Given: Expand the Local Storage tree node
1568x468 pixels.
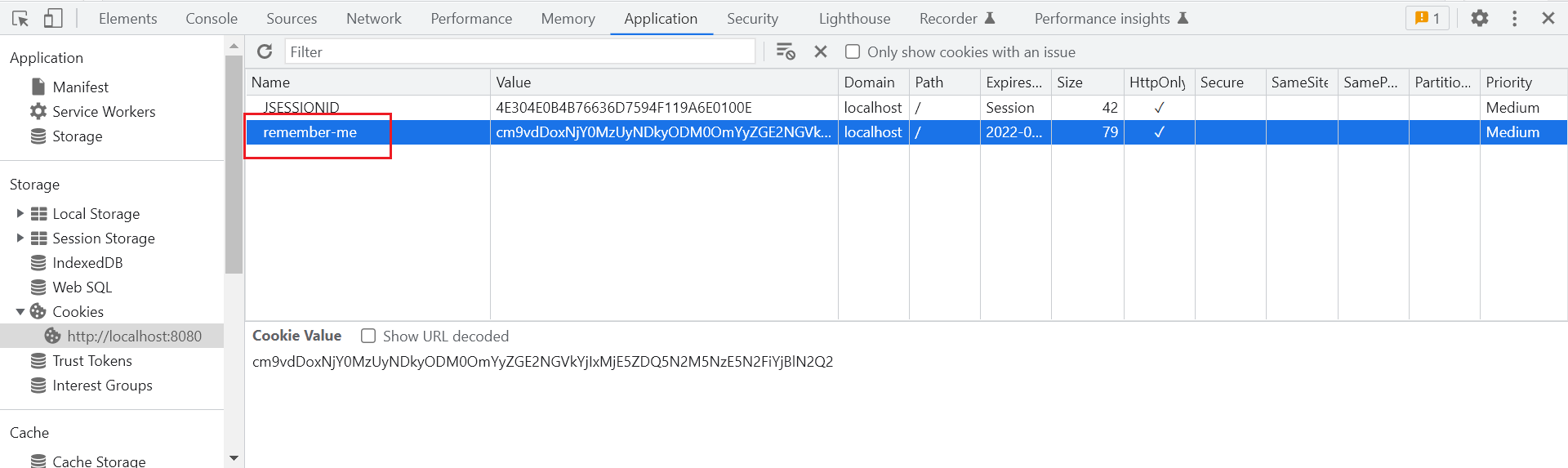Looking at the screenshot, I should [x=20, y=214].
